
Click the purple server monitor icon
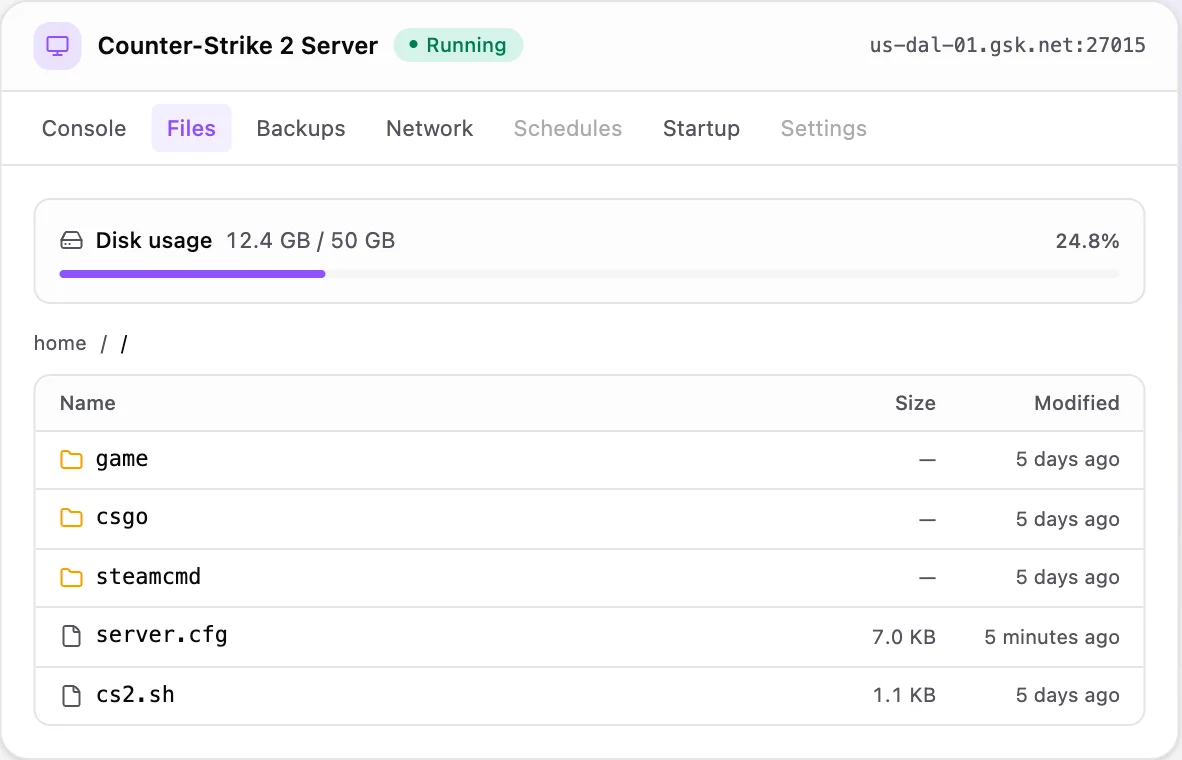click(x=57, y=46)
